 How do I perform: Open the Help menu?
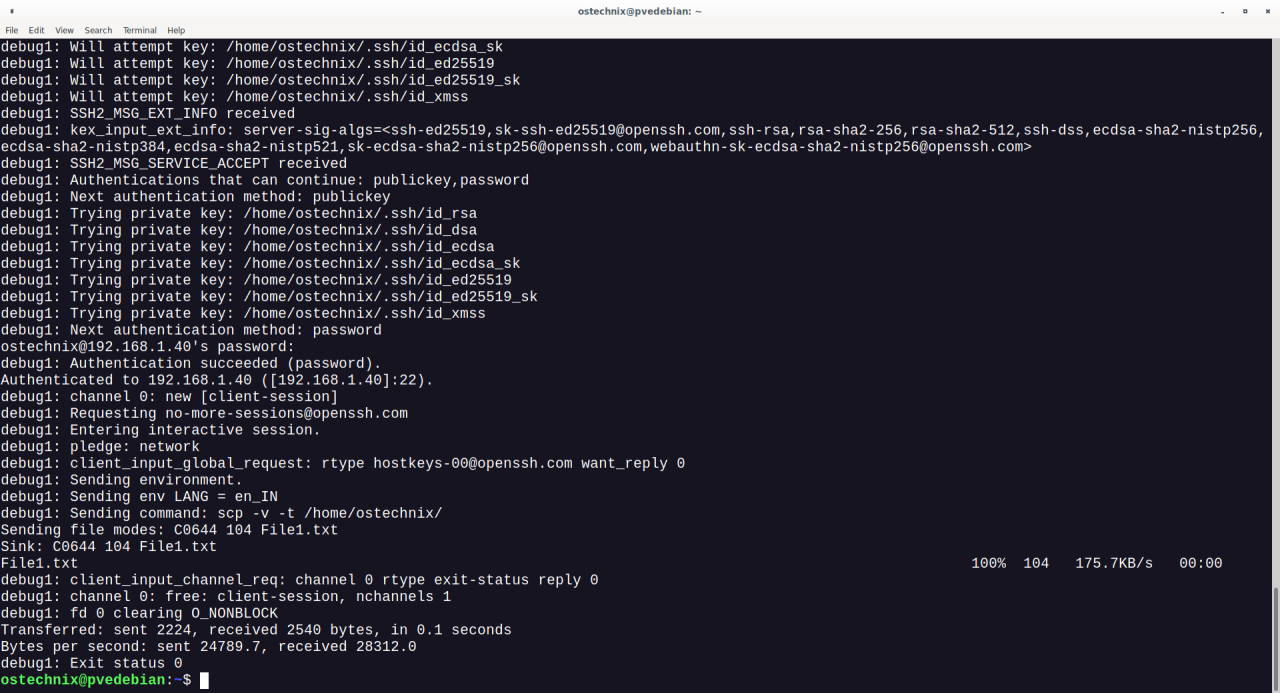click(175, 29)
